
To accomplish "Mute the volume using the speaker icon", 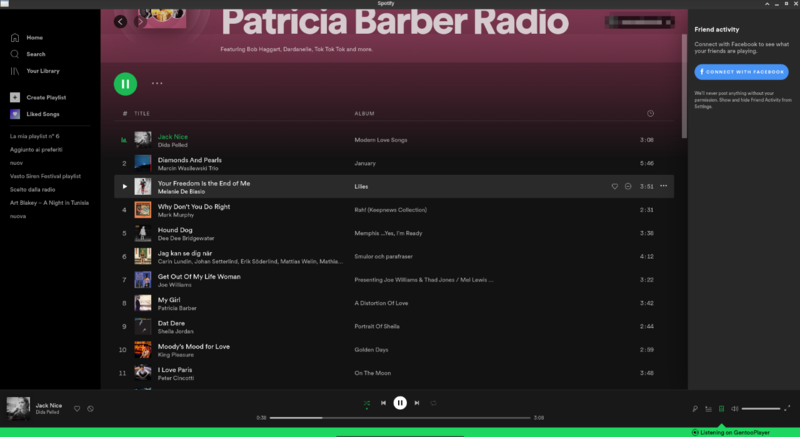I will [x=735, y=408].
